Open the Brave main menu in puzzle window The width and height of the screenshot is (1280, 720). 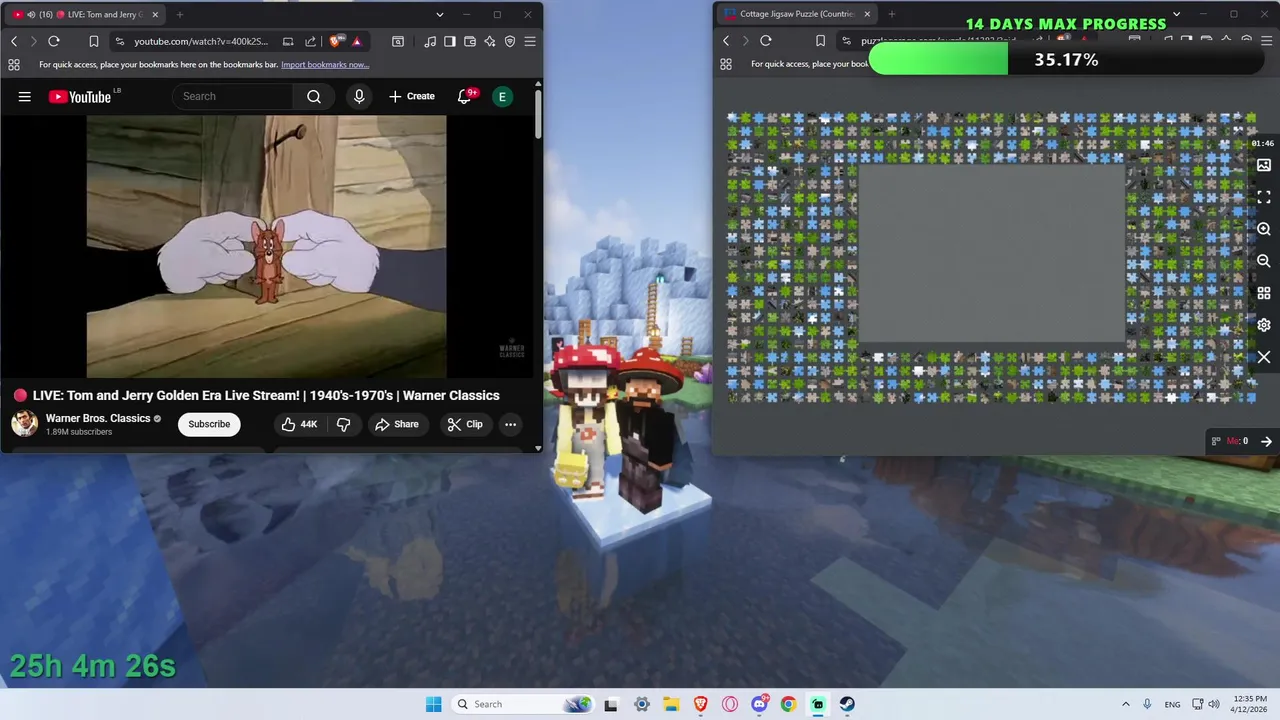pyautogui.click(x=1266, y=41)
